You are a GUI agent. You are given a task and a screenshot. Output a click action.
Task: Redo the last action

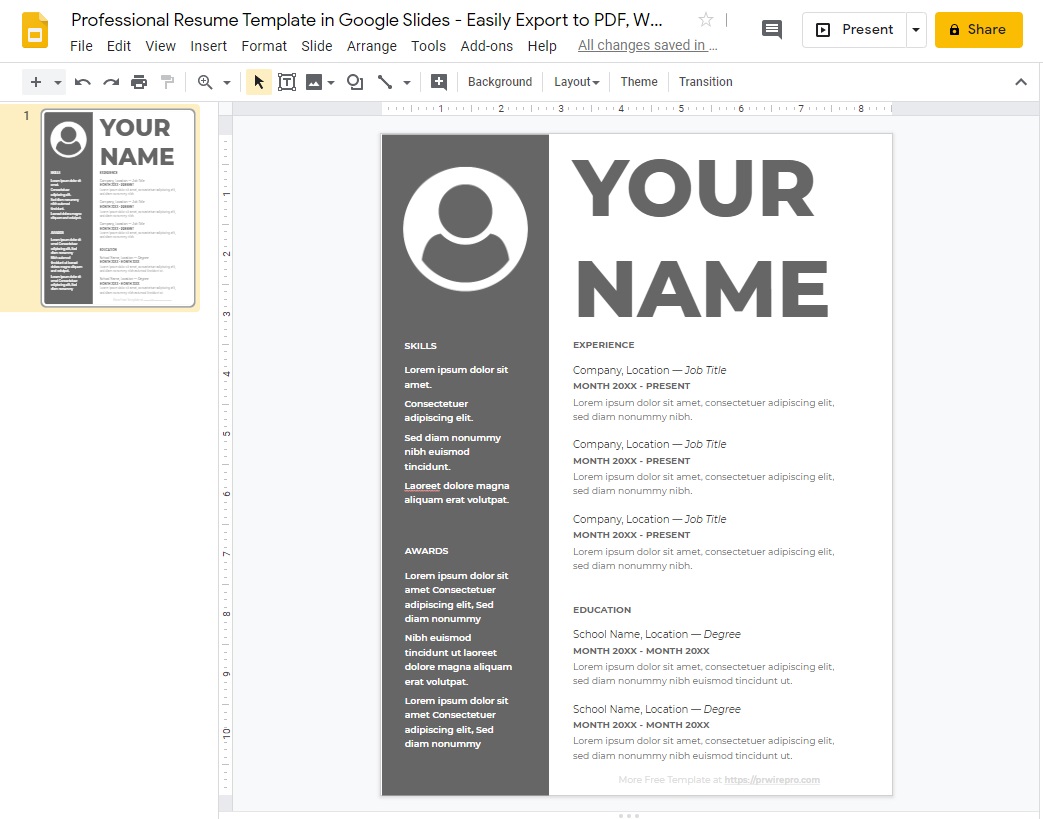click(x=110, y=82)
